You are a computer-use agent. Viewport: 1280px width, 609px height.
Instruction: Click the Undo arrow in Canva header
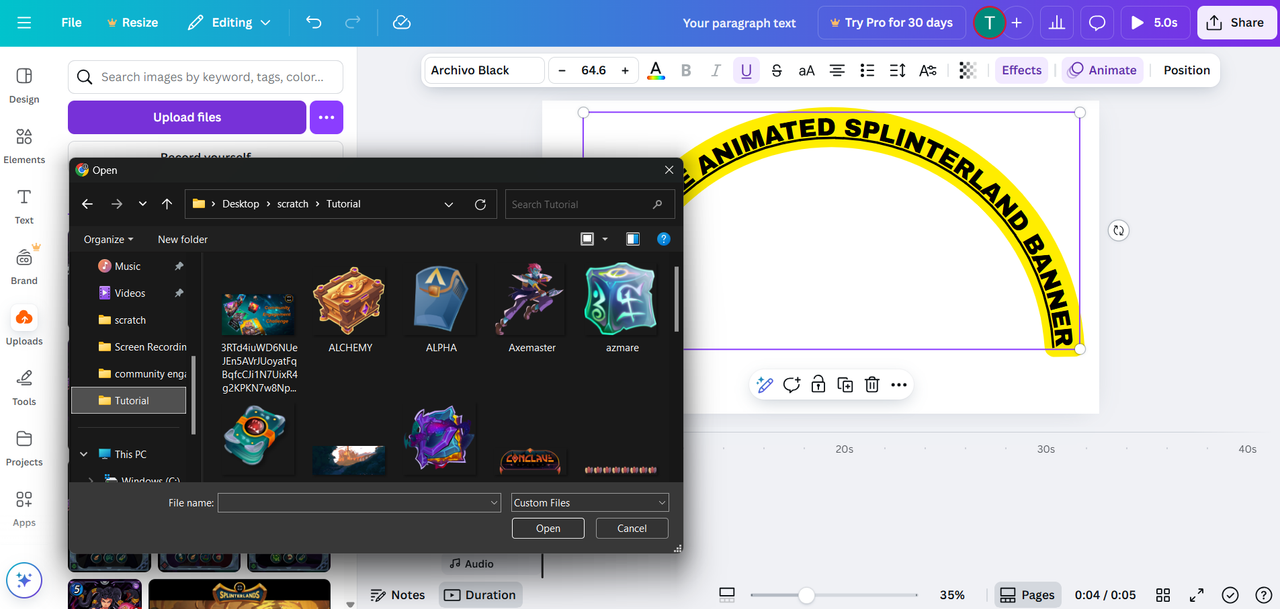click(x=314, y=22)
